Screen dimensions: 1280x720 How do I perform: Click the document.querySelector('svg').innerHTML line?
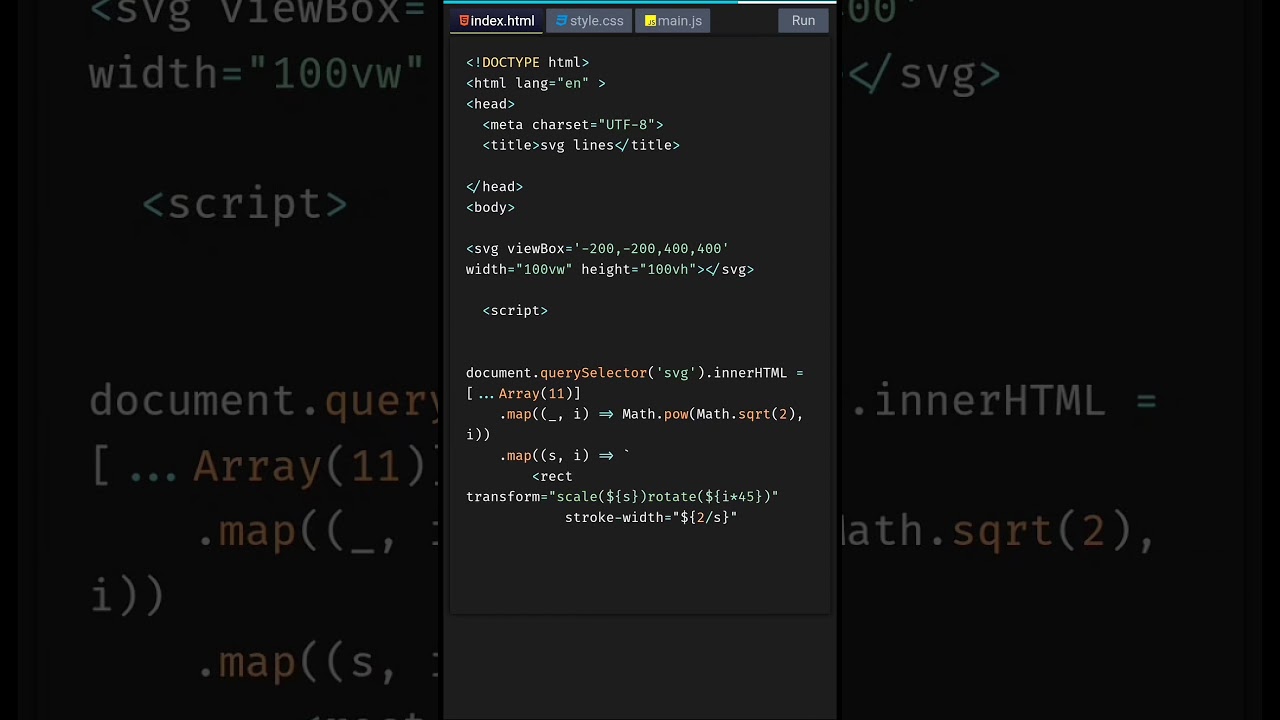(x=635, y=373)
